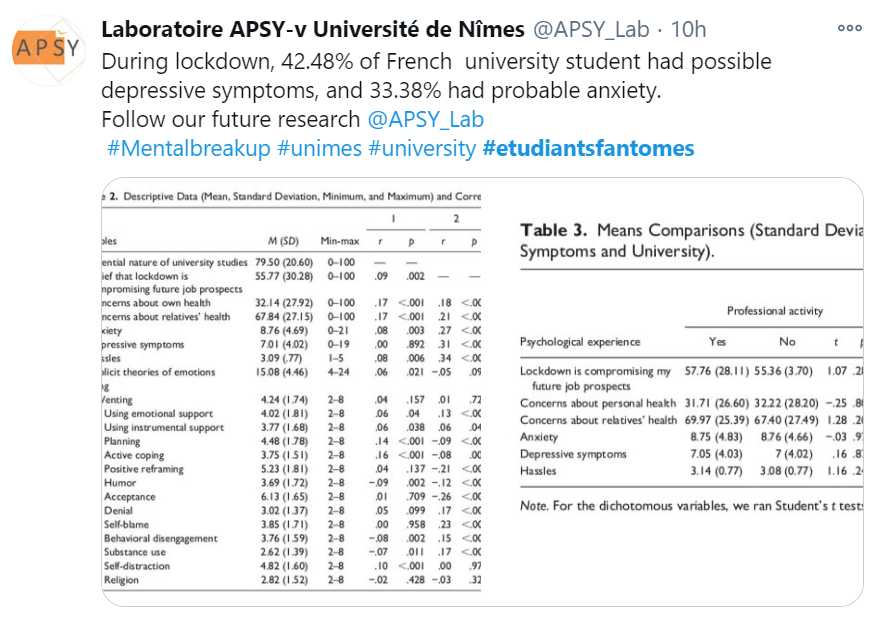
Task: Click the "Follow our future research" text
Action: click(x=231, y=120)
